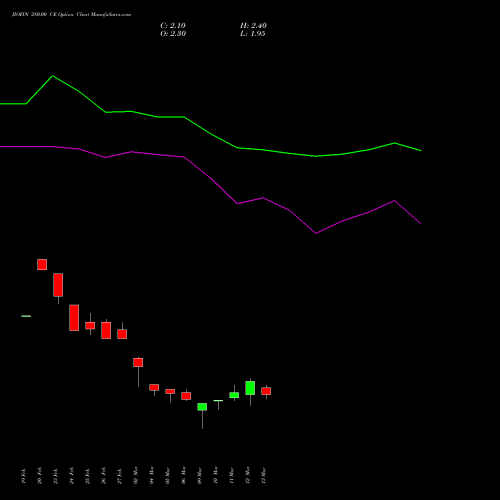Click the green upper band line

(210, 133)
